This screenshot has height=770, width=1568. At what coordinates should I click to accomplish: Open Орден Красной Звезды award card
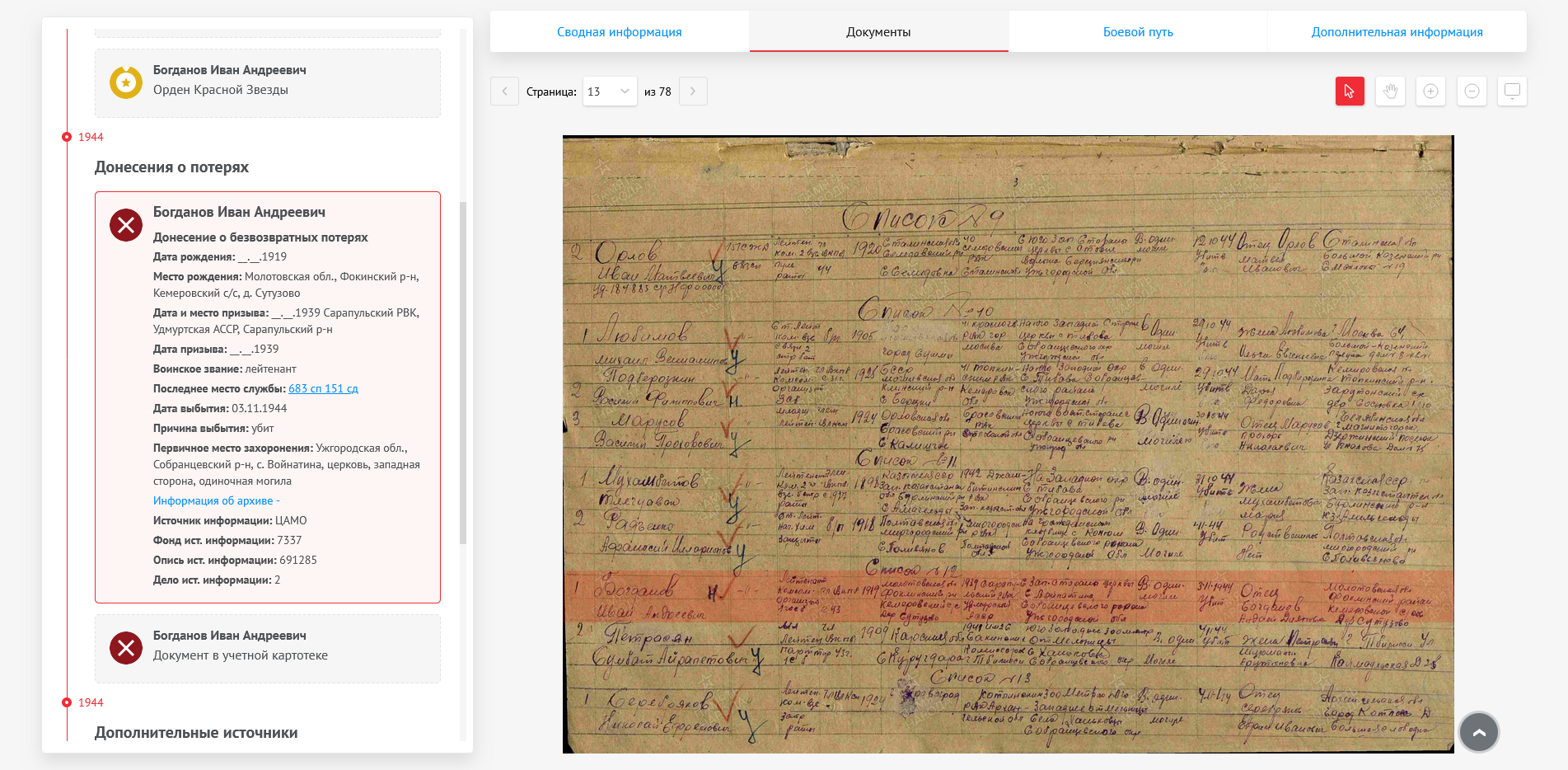click(x=267, y=82)
